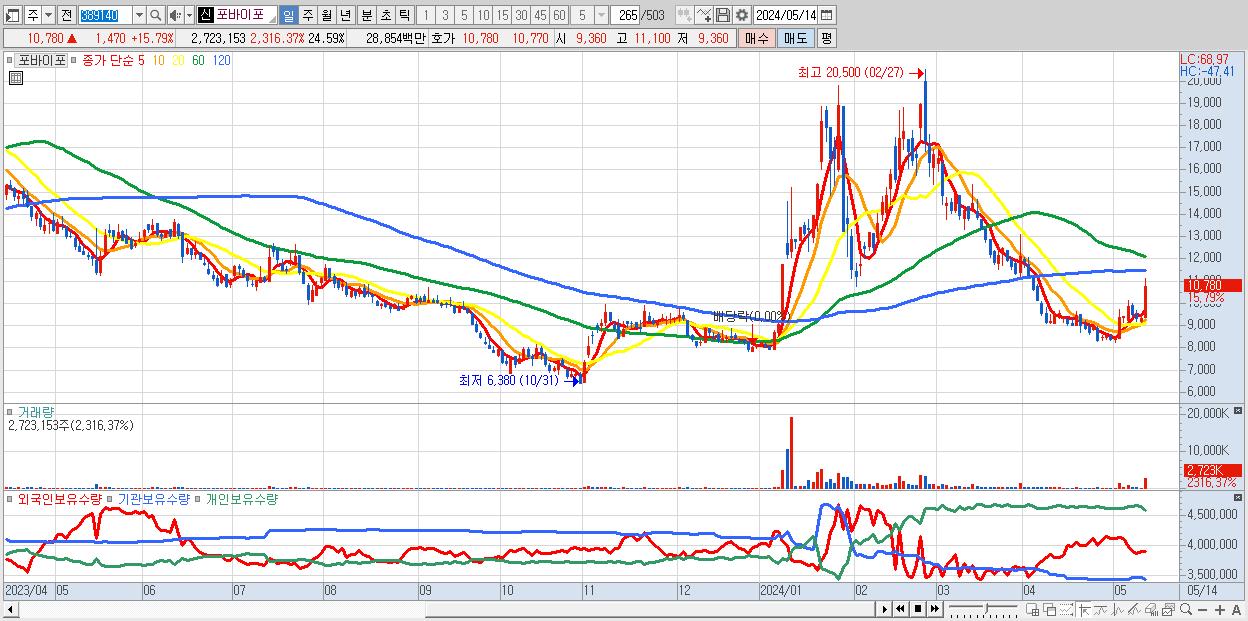
Task: Click the add indicator icon with plus
Action: coord(704,15)
